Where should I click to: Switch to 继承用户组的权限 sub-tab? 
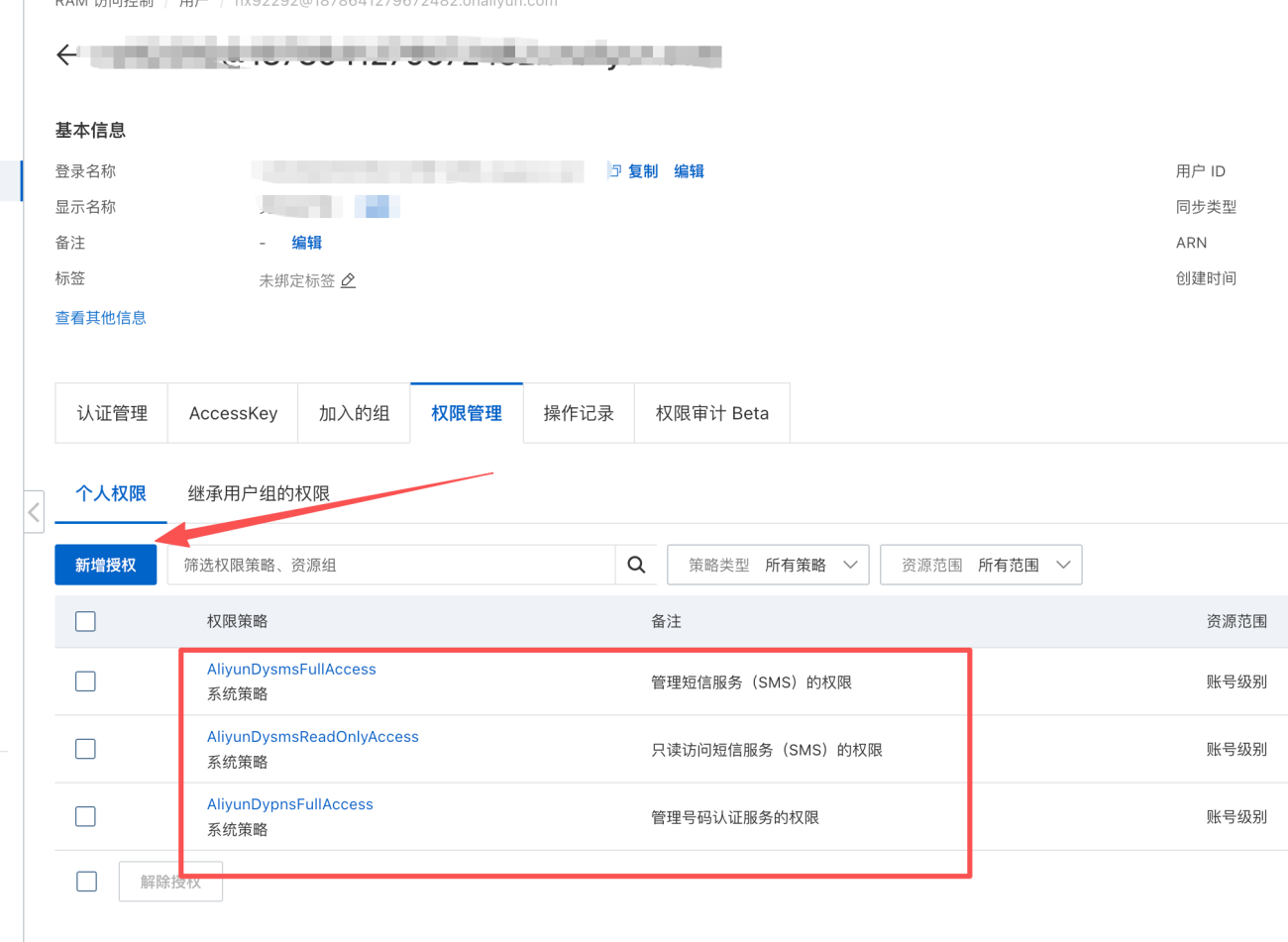pyautogui.click(x=259, y=493)
